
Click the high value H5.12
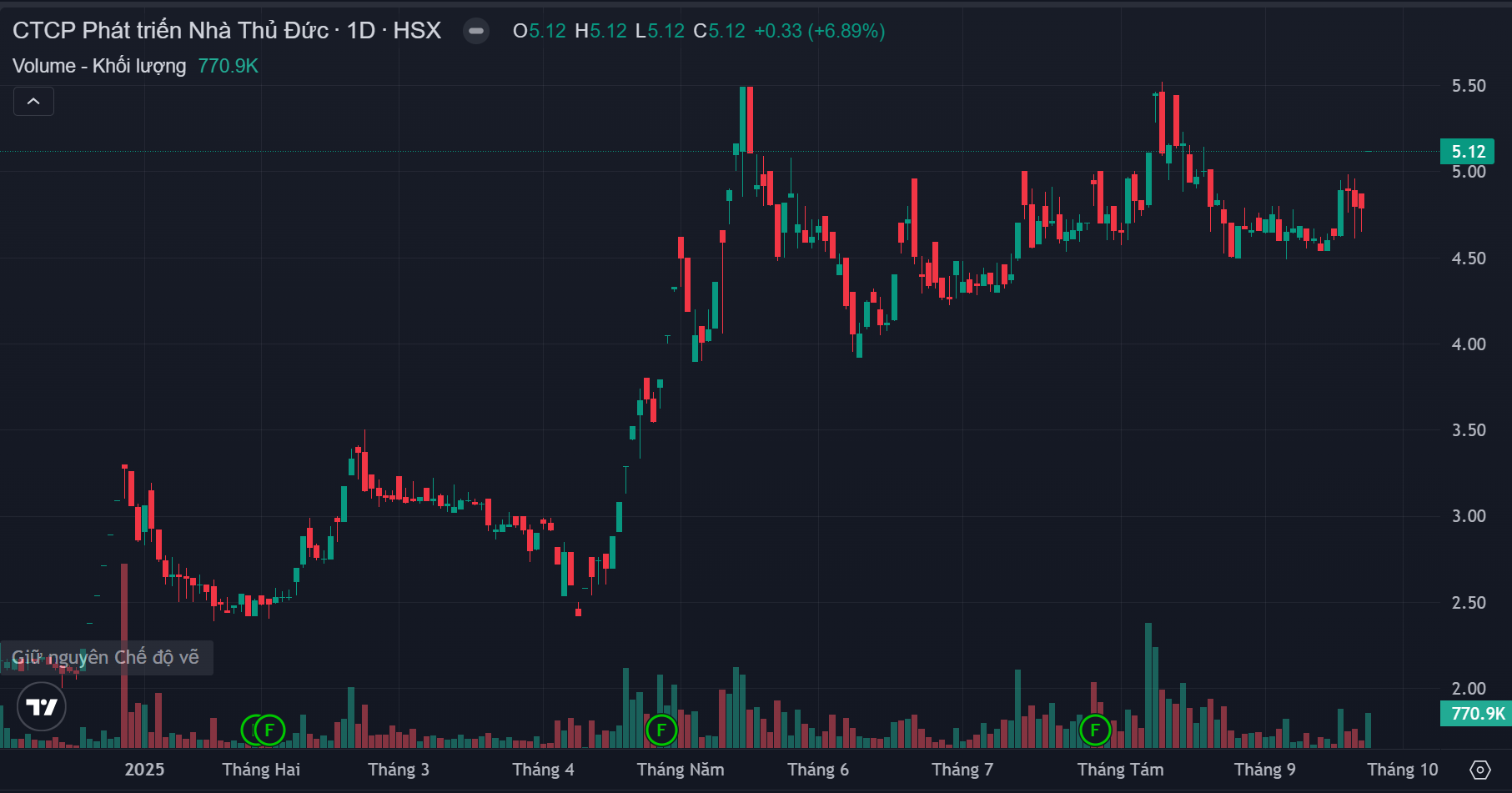(600, 31)
